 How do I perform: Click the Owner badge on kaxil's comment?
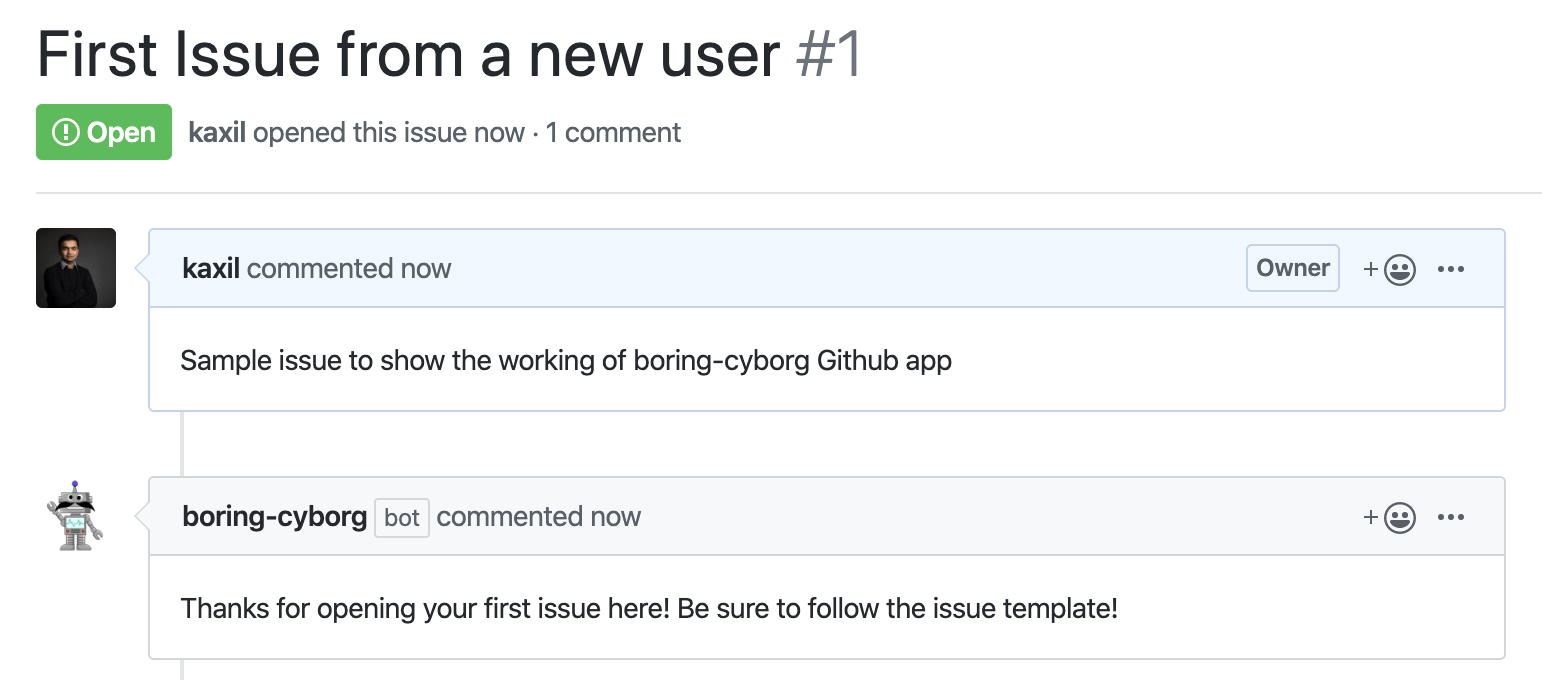1292,268
